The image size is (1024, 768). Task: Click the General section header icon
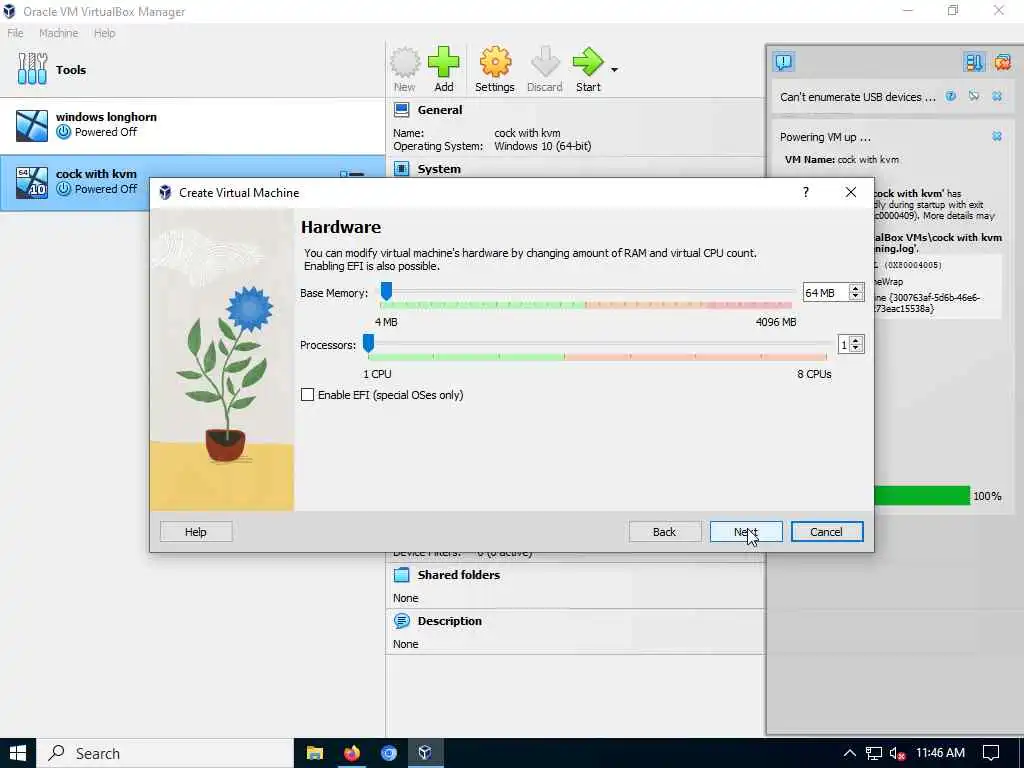click(x=402, y=110)
